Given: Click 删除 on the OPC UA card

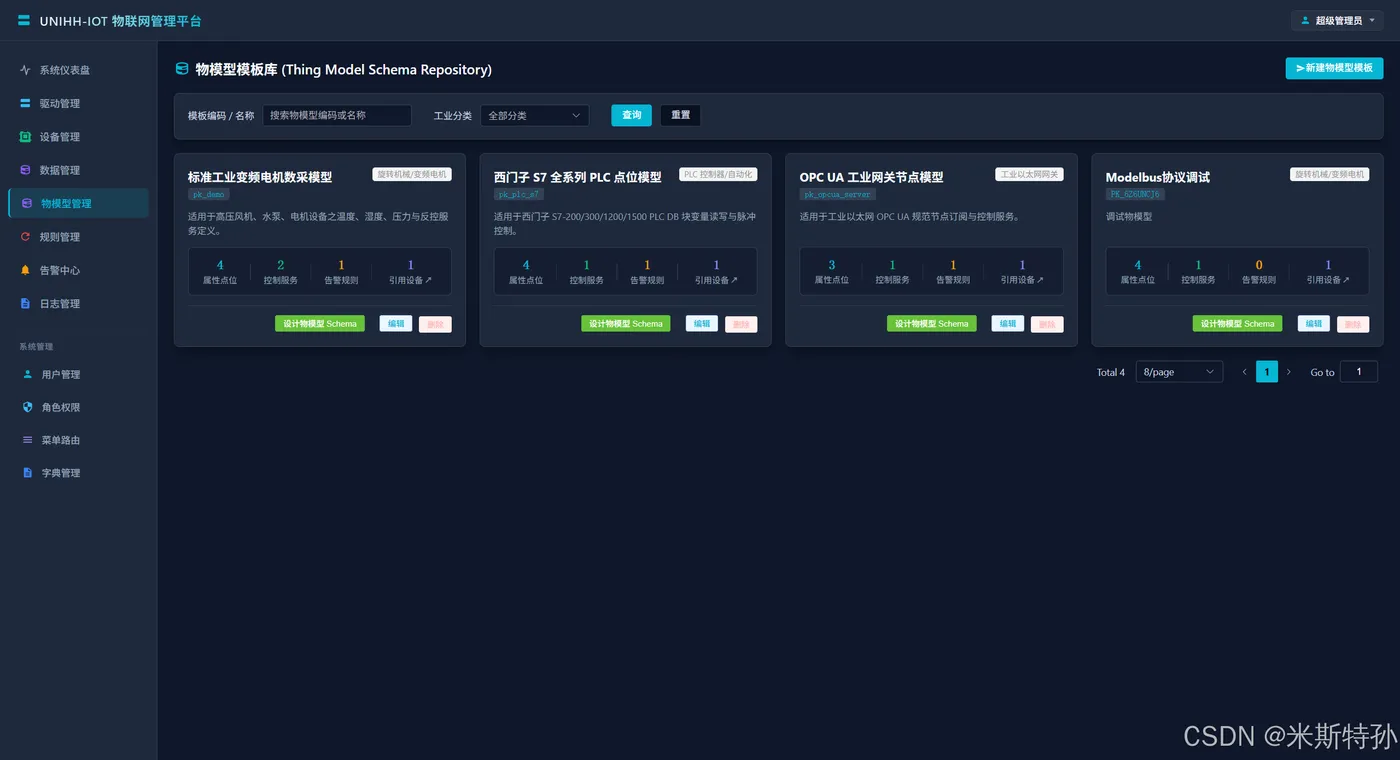Looking at the screenshot, I should click(x=1047, y=324).
